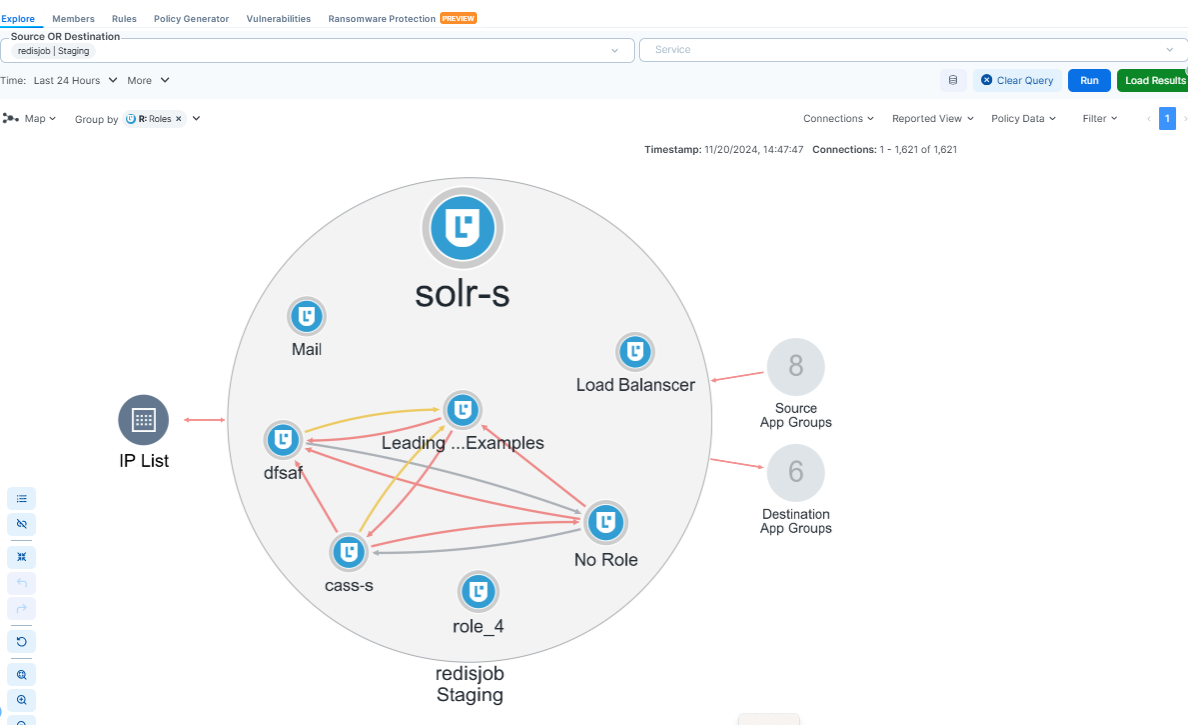Click the zoom in magnifier icon

pyautogui.click(x=21, y=700)
